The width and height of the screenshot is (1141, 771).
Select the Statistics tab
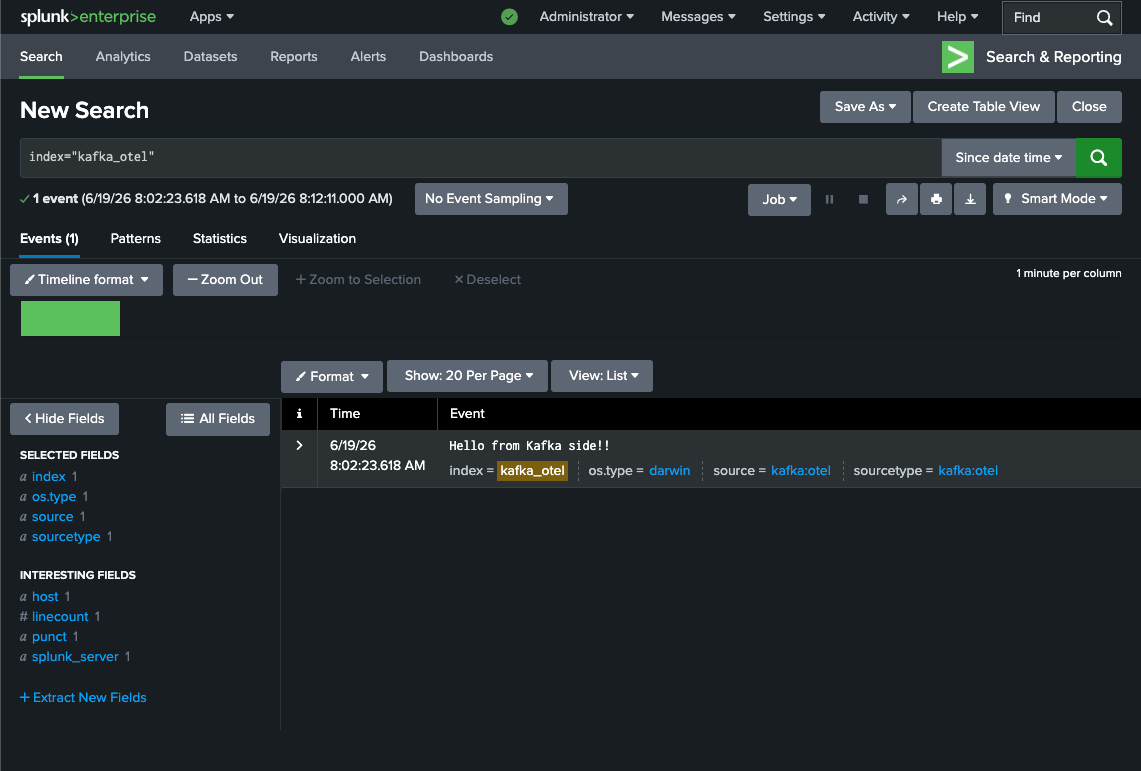(x=220, y=239)
